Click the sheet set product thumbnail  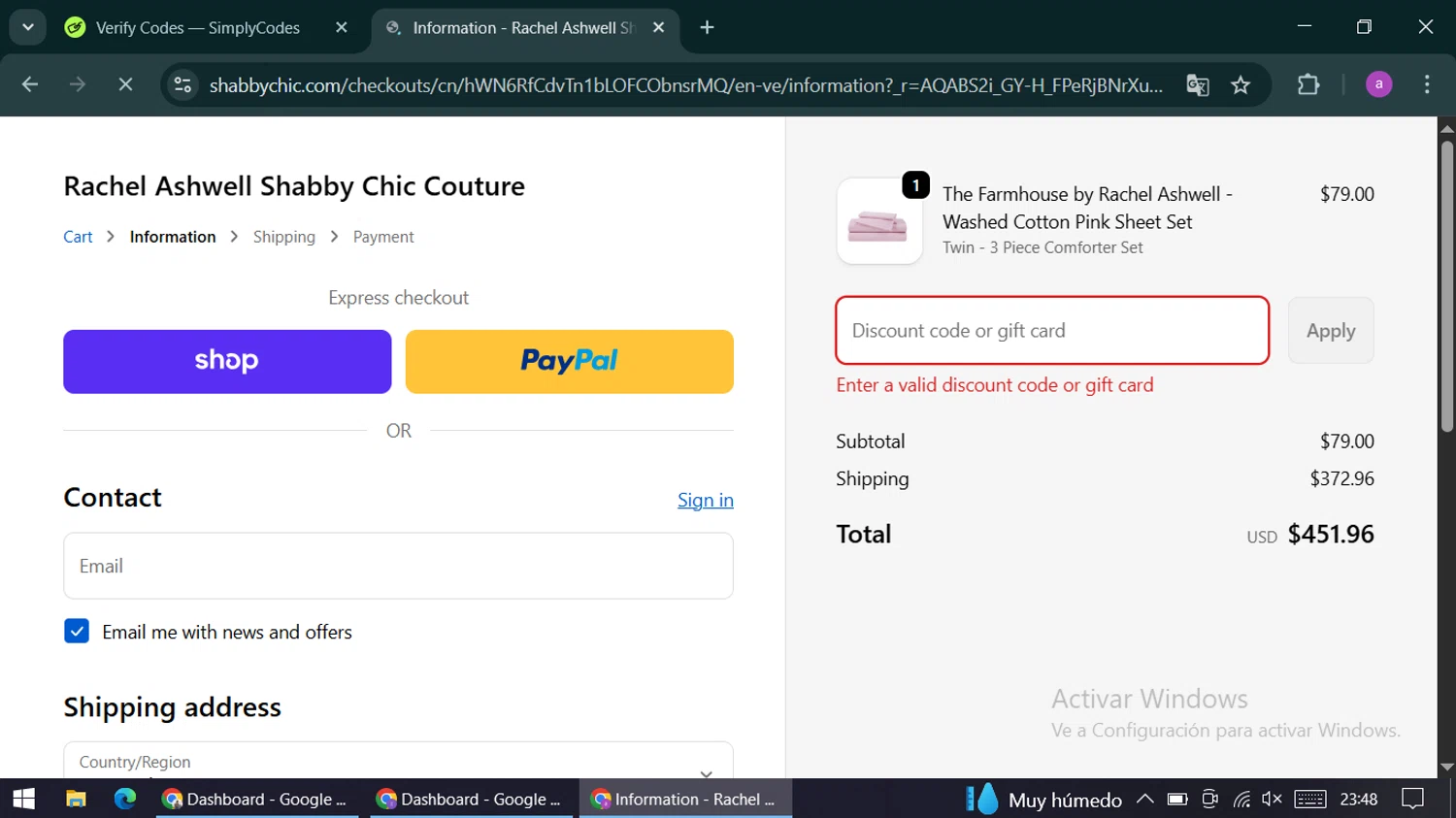[879, 221]
